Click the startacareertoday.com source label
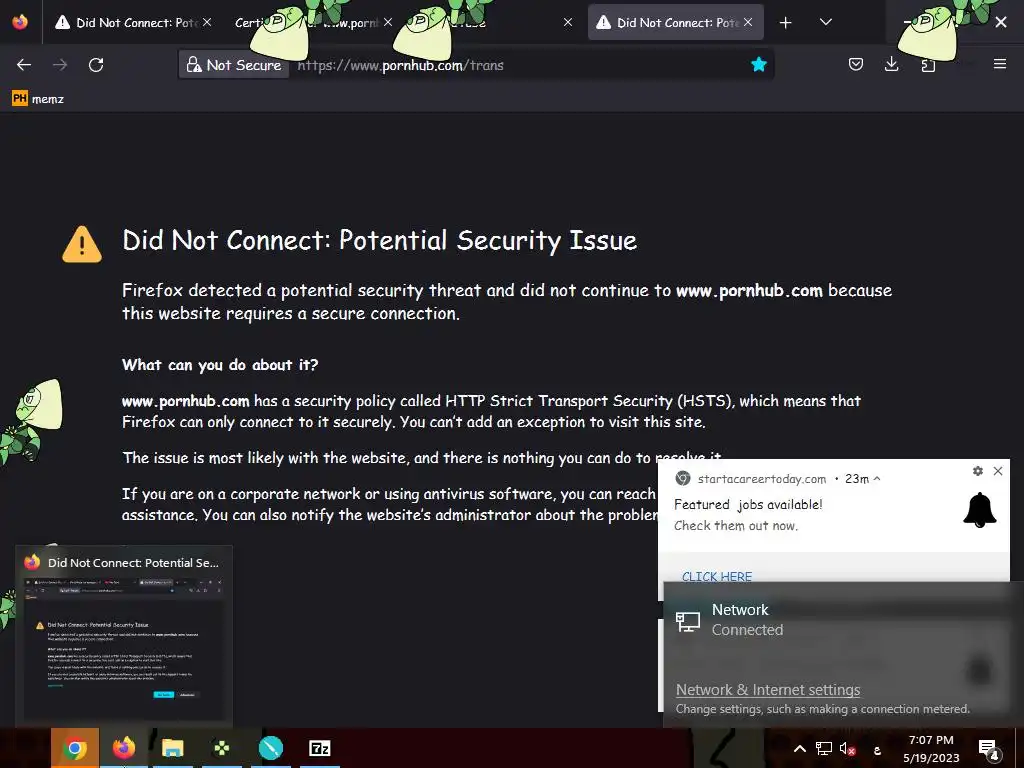This screenshot has width=1024, height=768. pos(761,479)
